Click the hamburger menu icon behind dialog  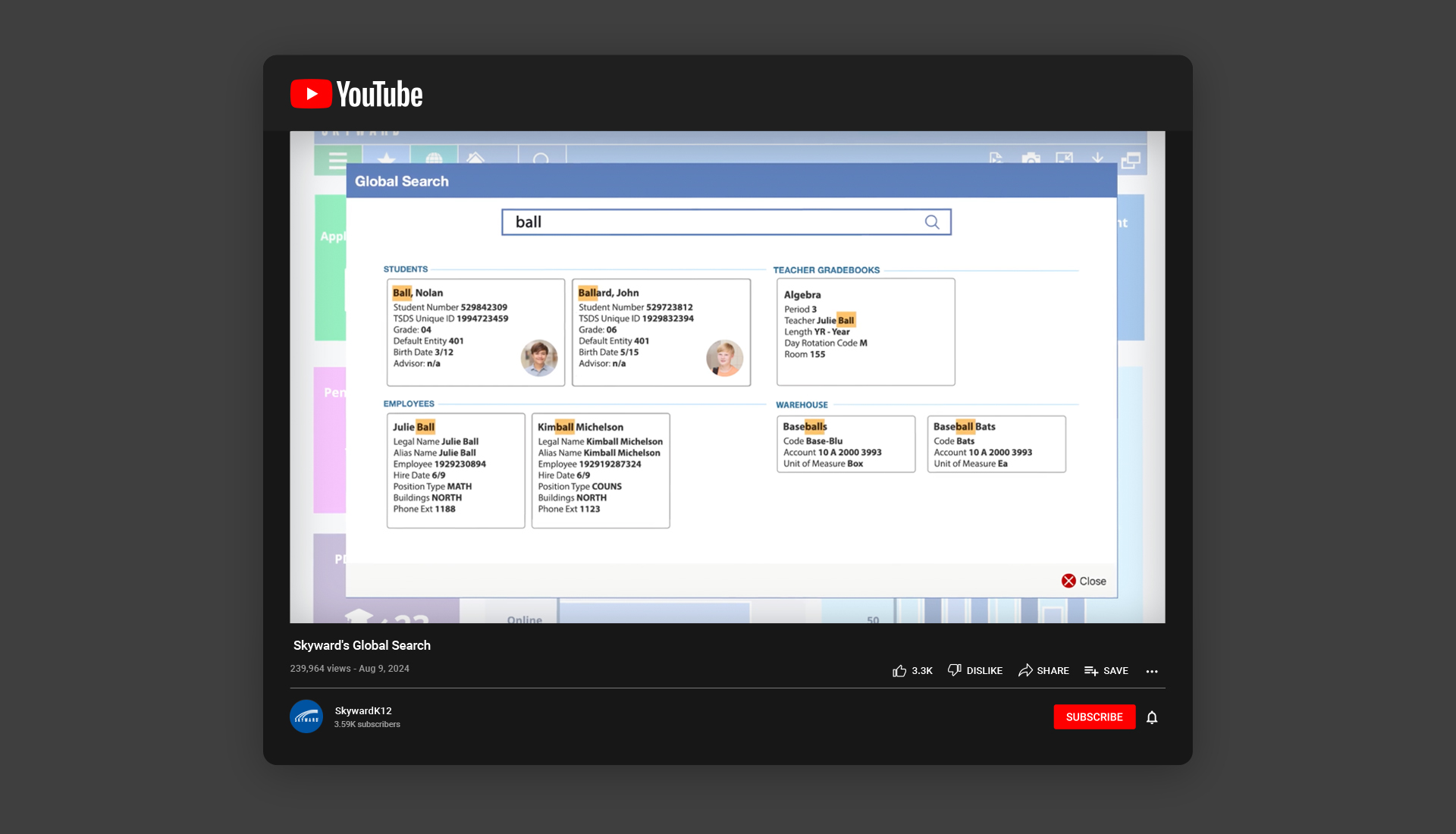click(x=337, y=159)
